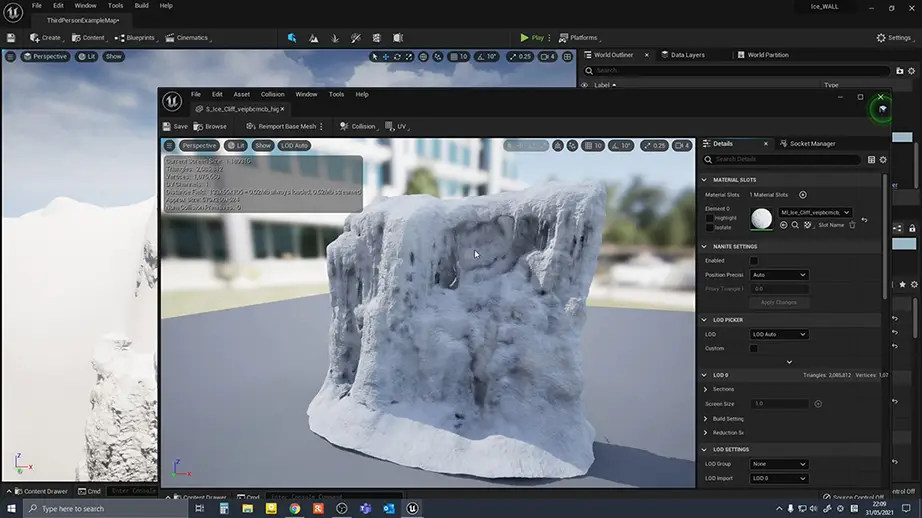
Task: Click the Reimport Base Mesh button
Action: [281, 127]
